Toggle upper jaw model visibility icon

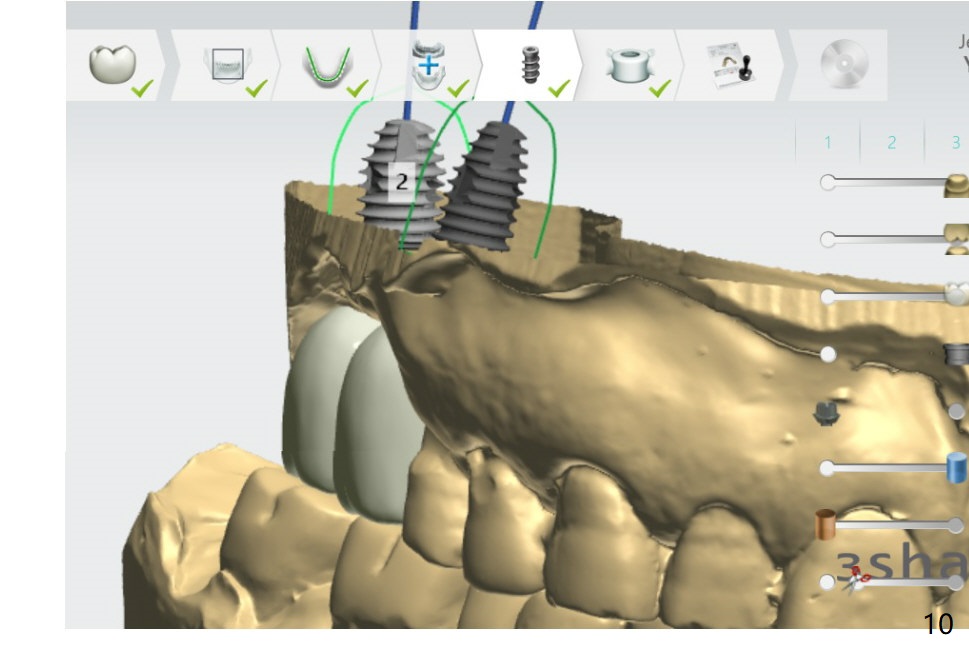pyautogui.click(x=957, y=183)
